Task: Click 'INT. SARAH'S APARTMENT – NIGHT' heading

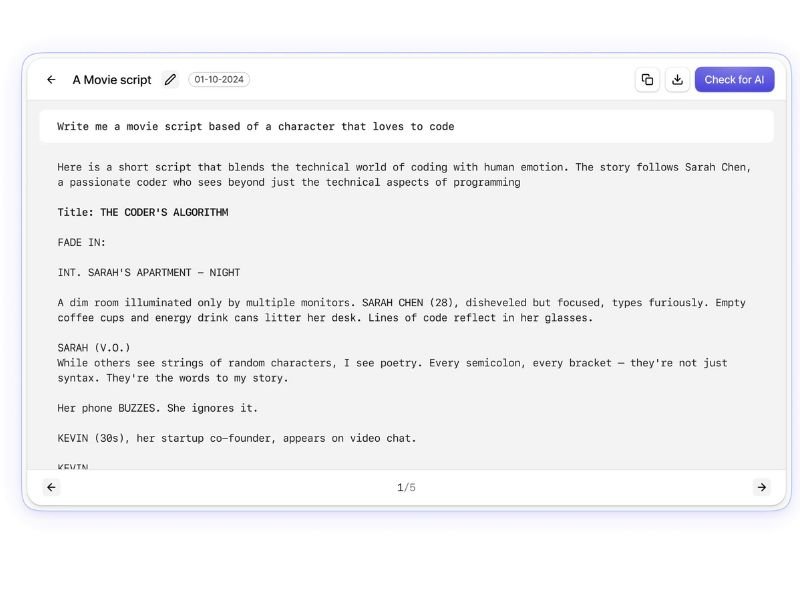Action: [x=148, y=272]
